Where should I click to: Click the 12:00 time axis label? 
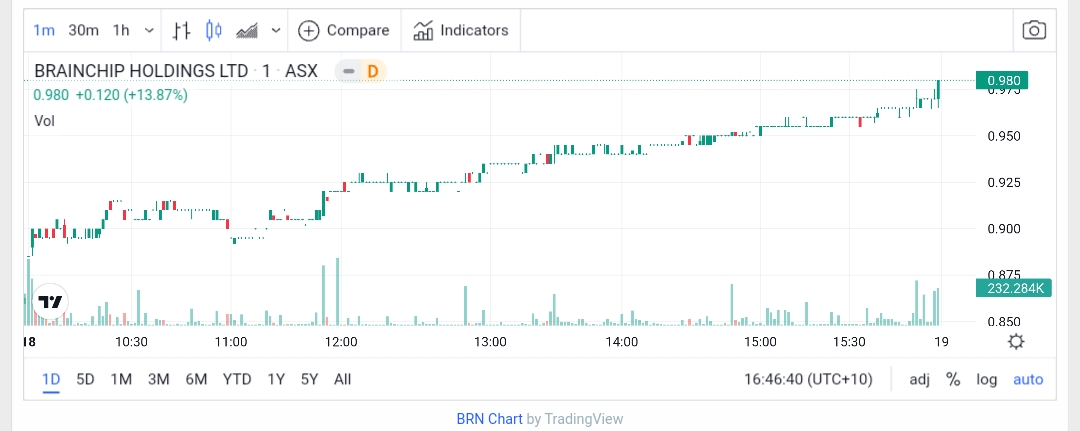point(341,341)
